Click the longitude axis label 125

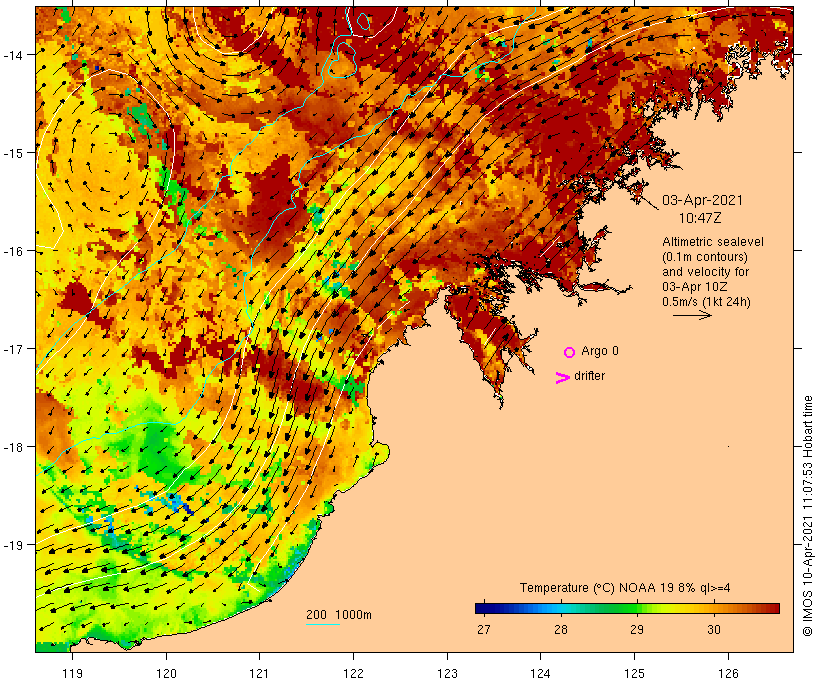[634, 673]
